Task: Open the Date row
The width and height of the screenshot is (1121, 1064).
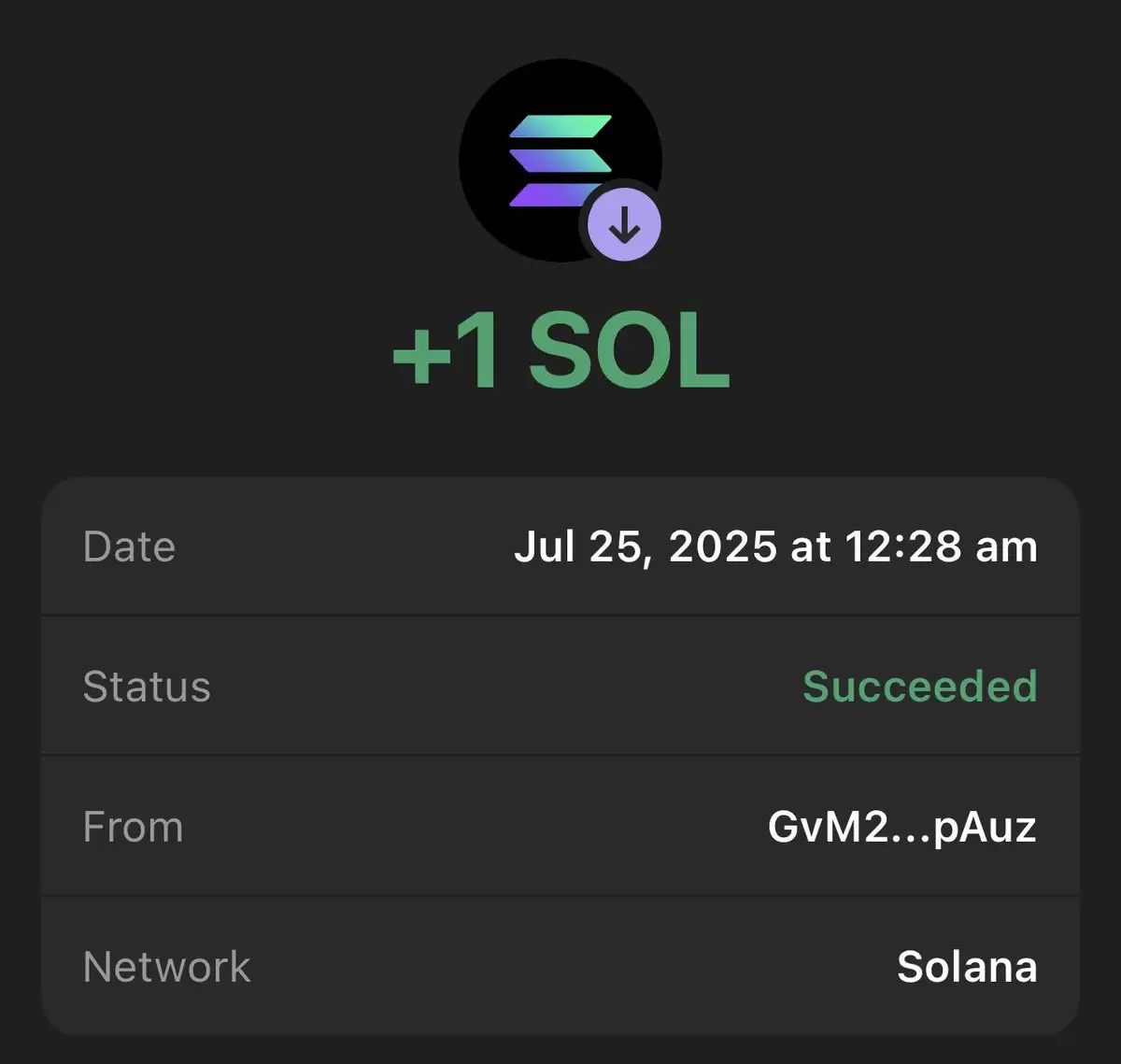Action: [560, 546]
